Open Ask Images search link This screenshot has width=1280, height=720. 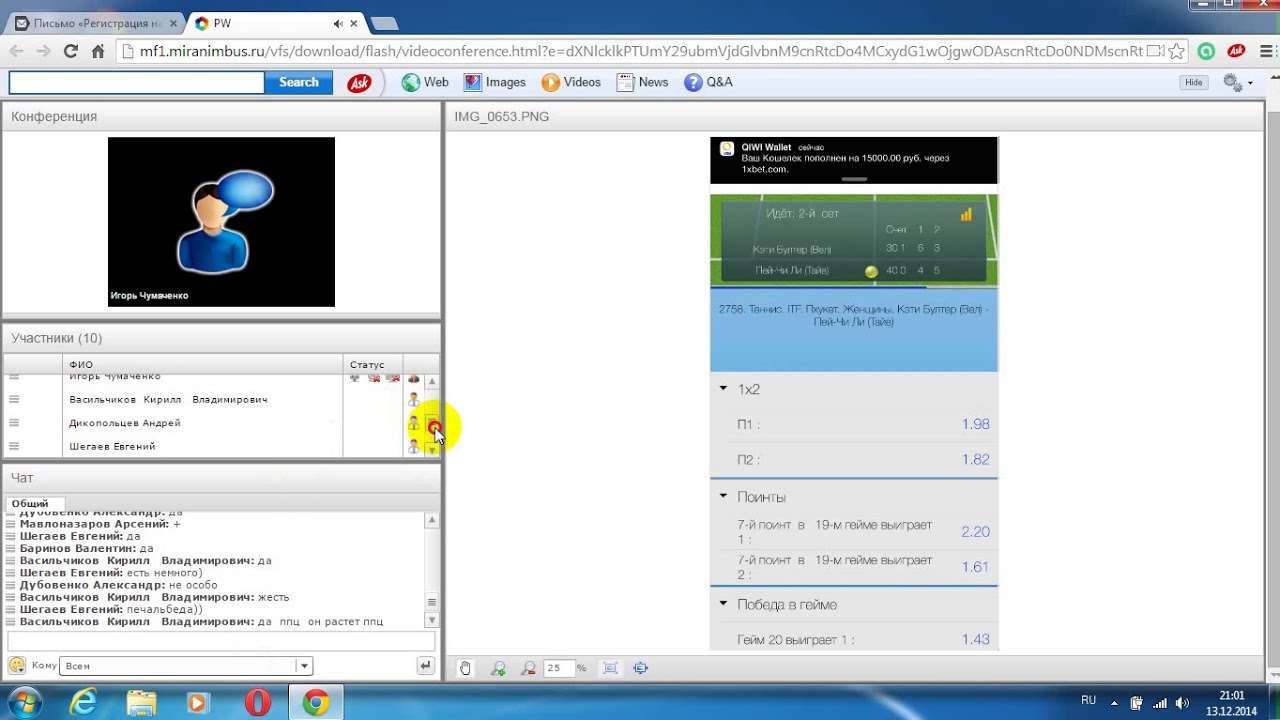click(495, 83)
